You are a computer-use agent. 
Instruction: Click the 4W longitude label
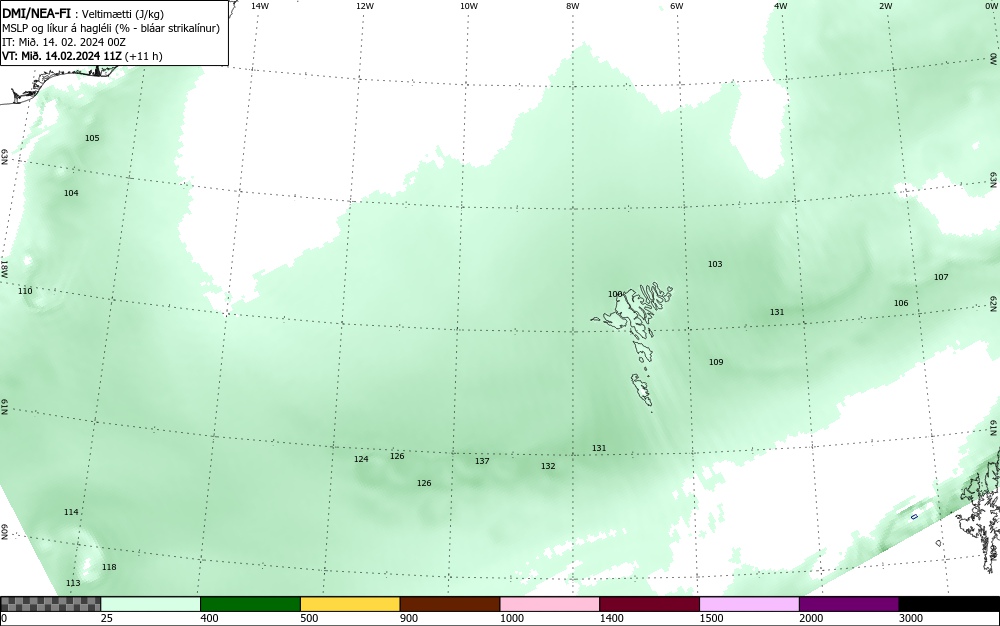coord(781,6)
